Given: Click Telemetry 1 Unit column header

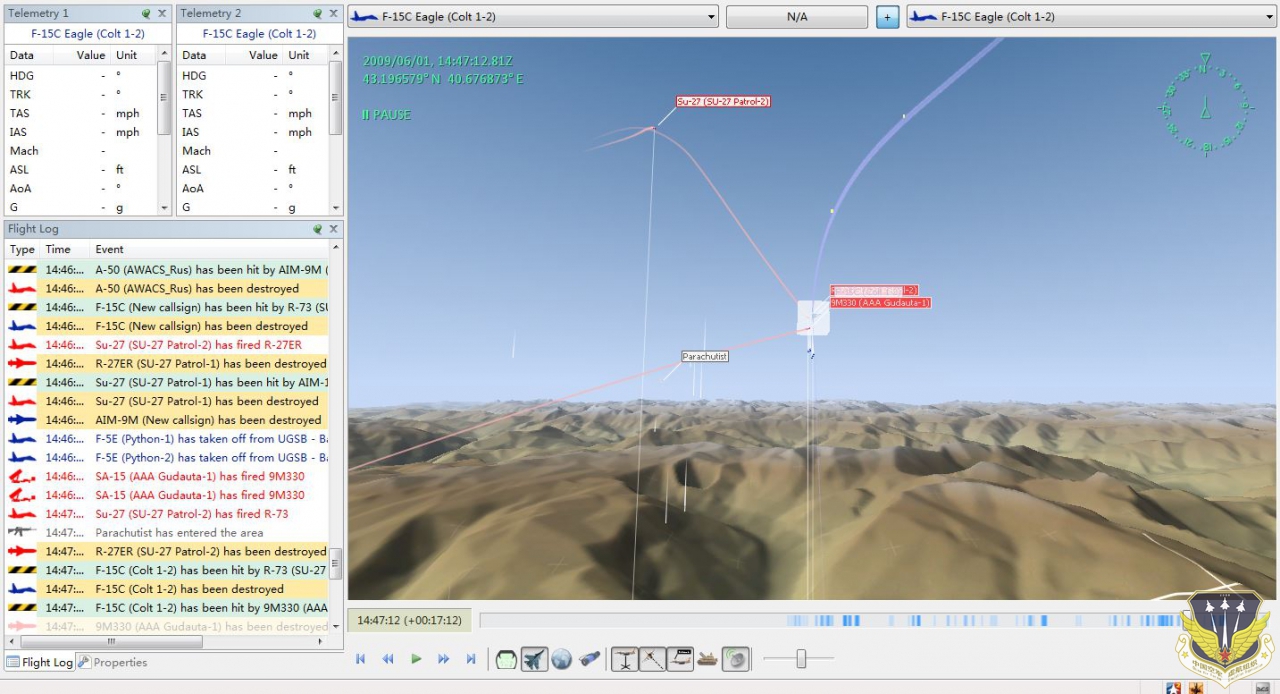Looking at the screenshot, I should [133, 55].
